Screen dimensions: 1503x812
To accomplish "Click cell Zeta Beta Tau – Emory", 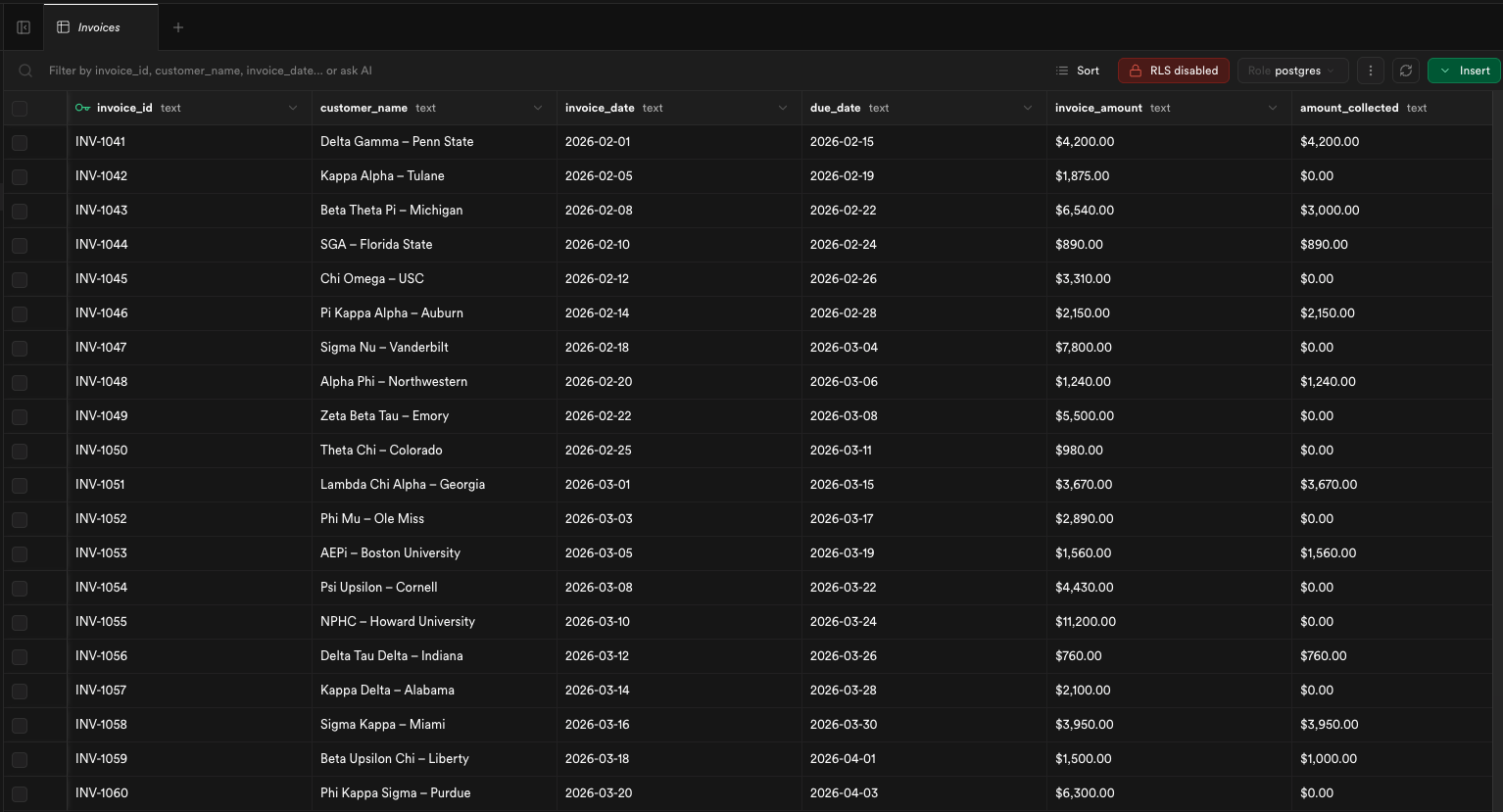I will [434, 416].
